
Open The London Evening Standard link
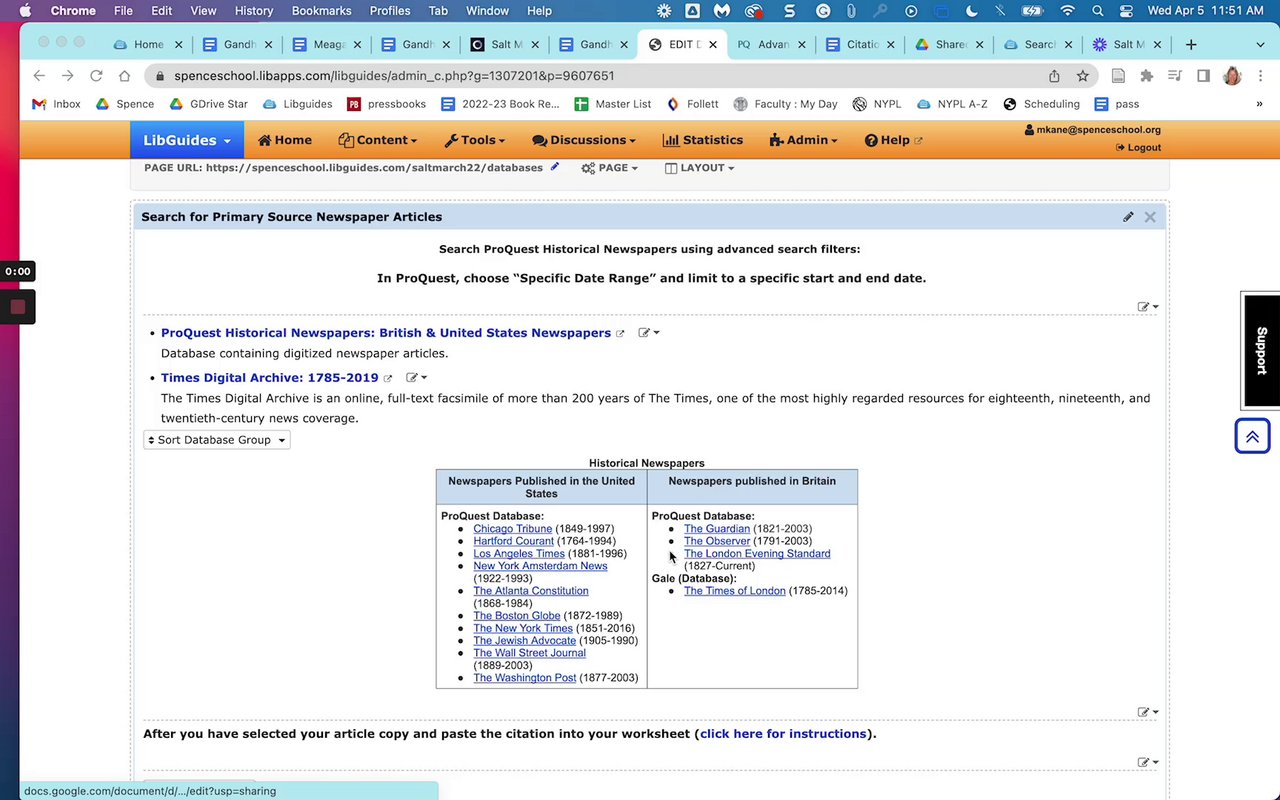click(x=757, y=554)
